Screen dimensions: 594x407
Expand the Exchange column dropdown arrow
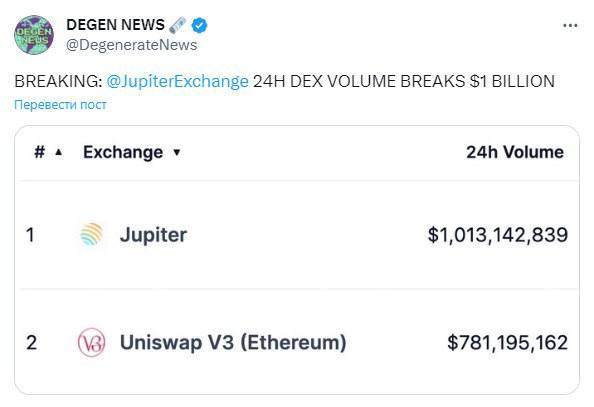[x=177, y=152]
